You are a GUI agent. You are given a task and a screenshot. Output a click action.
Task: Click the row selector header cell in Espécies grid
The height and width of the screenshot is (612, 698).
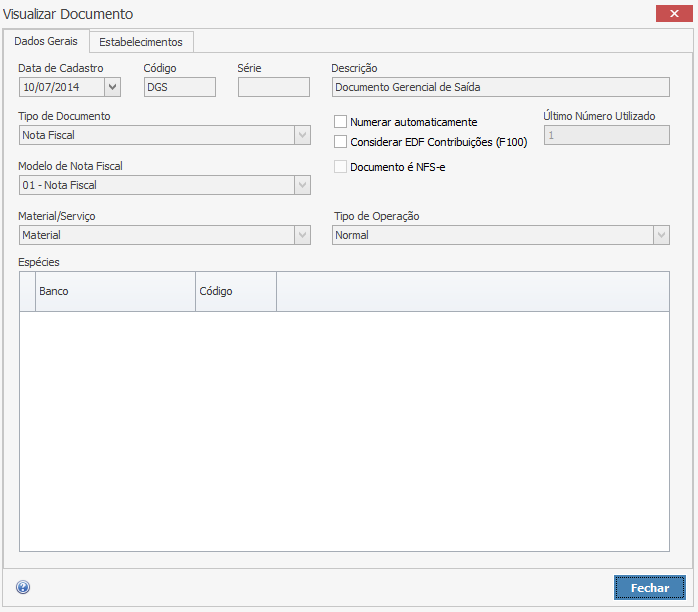pos(28,291)
